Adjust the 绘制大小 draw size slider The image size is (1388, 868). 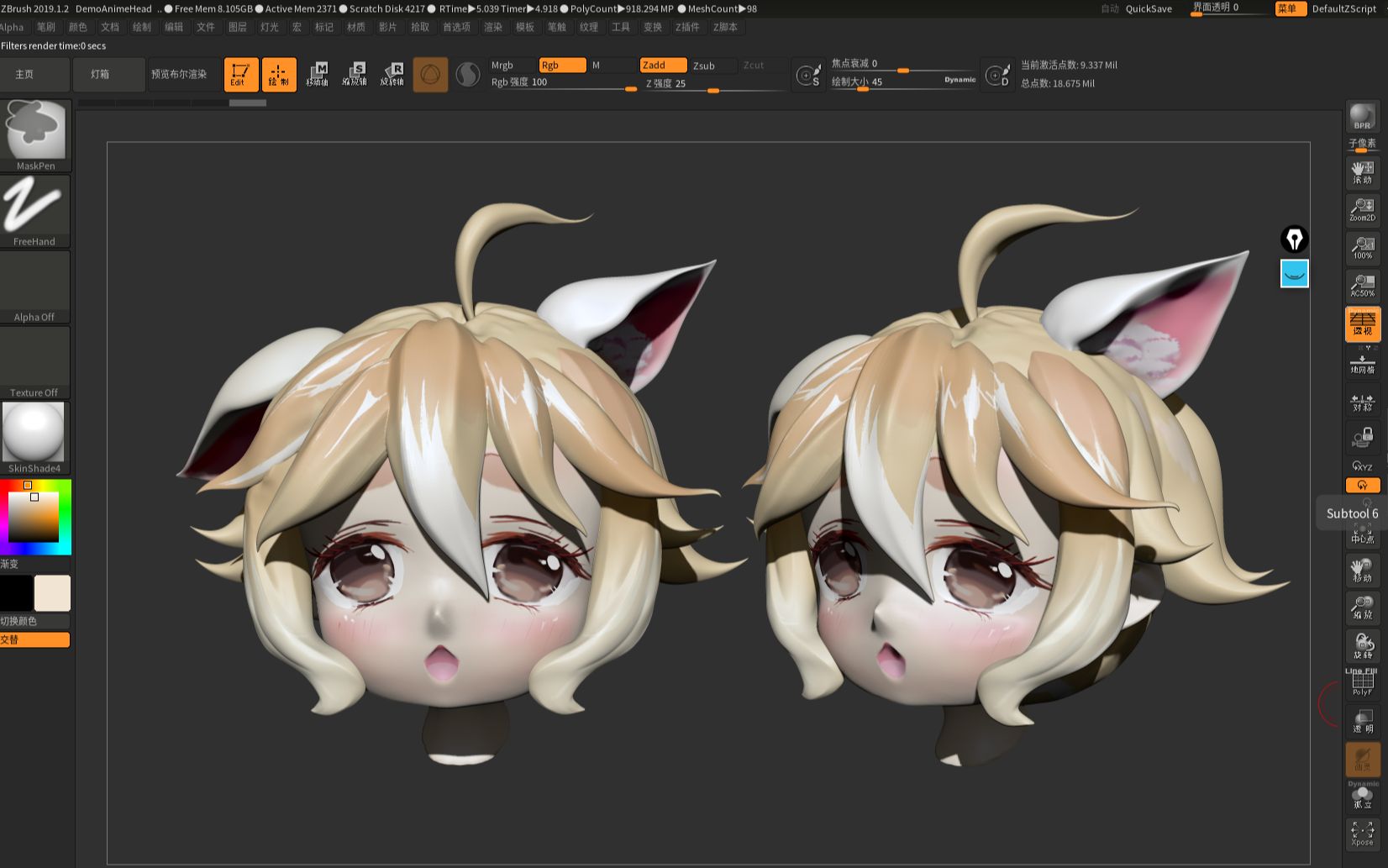click(861, 91)
